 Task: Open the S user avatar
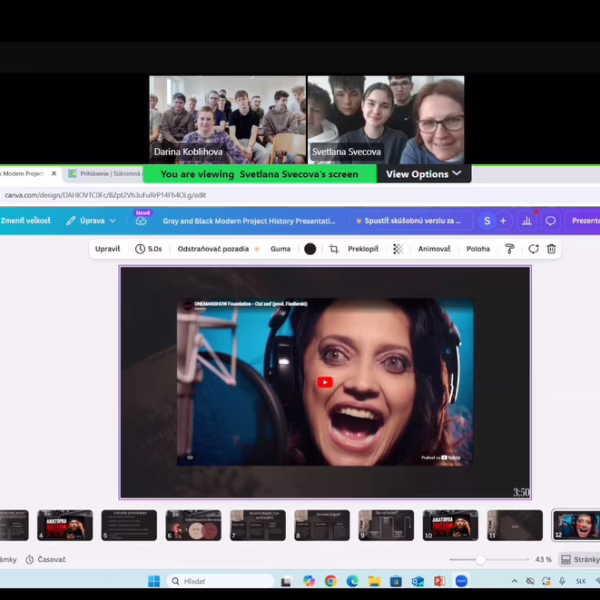(487, 221)
